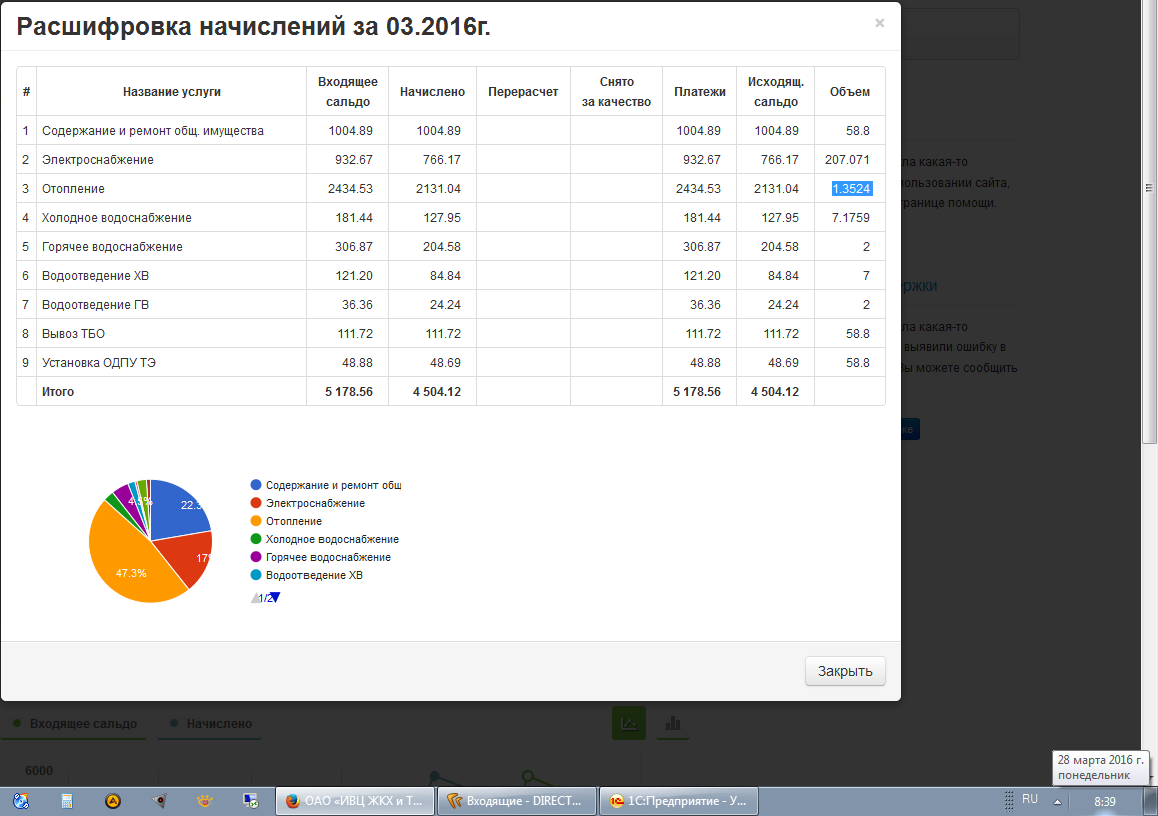Image resolution: width=1158 pixels, height=816 pixels.
Task: Click the Платежи column header
Action: tap(699, 92)
